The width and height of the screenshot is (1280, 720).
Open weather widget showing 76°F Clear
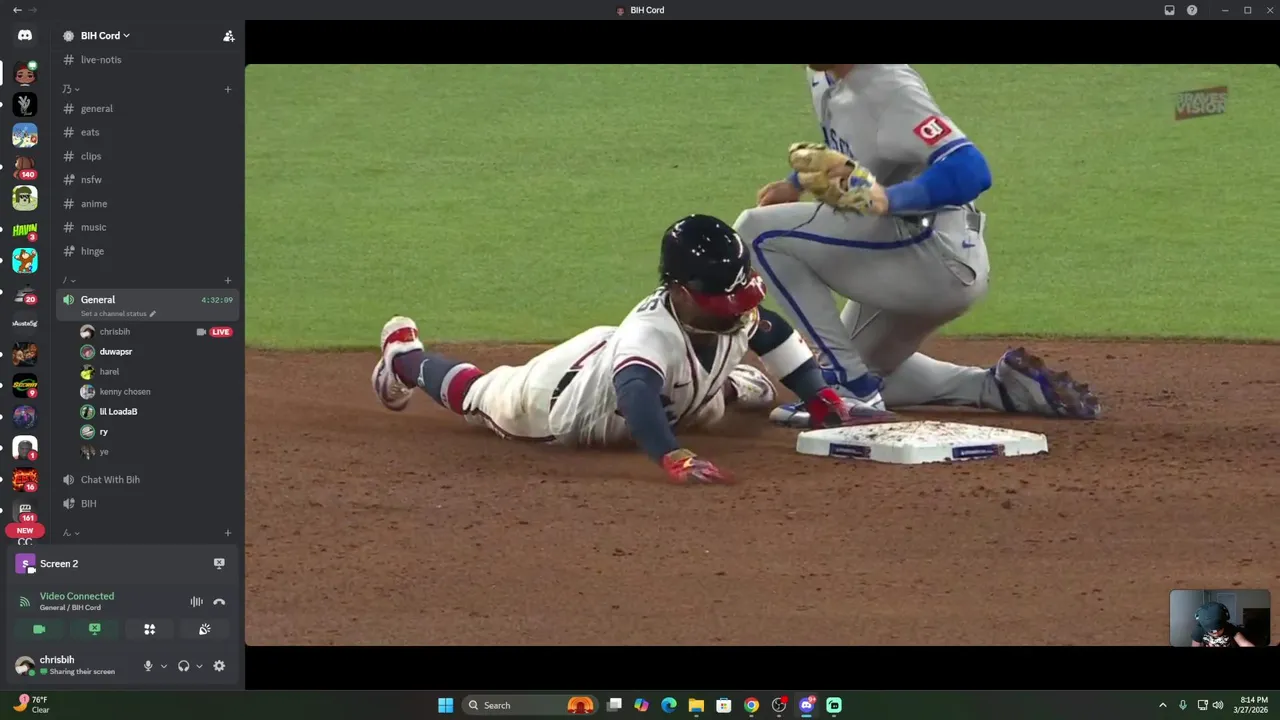click(30, 705)
